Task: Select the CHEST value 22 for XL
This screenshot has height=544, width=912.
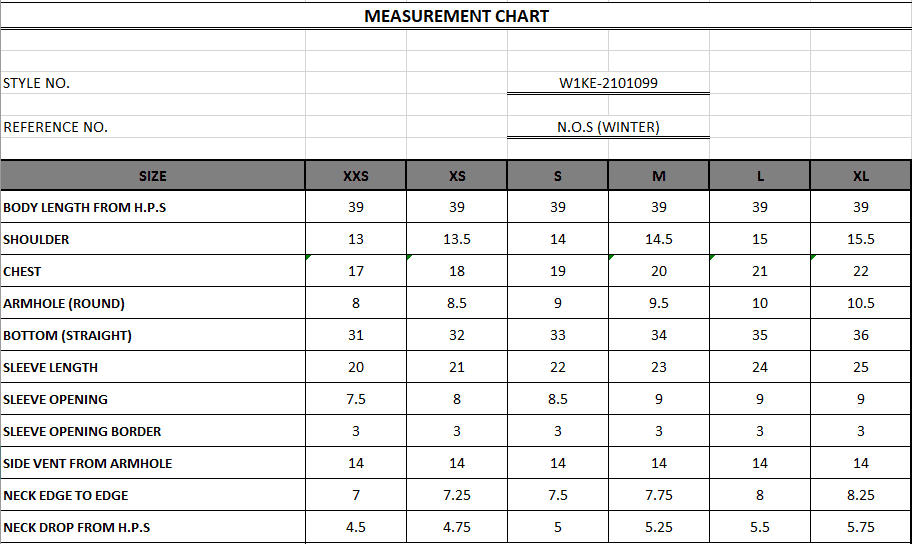Action: [861, 272]
